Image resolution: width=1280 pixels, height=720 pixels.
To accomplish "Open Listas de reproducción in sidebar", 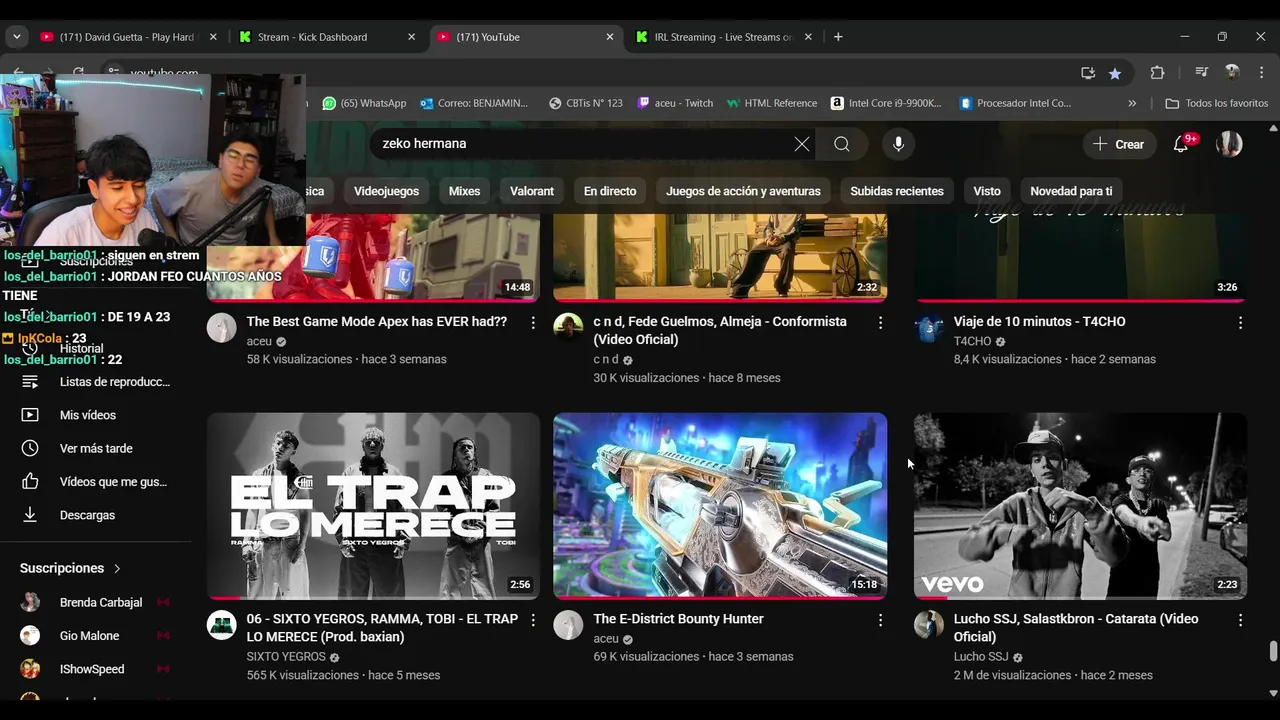I will coord(96,382).
